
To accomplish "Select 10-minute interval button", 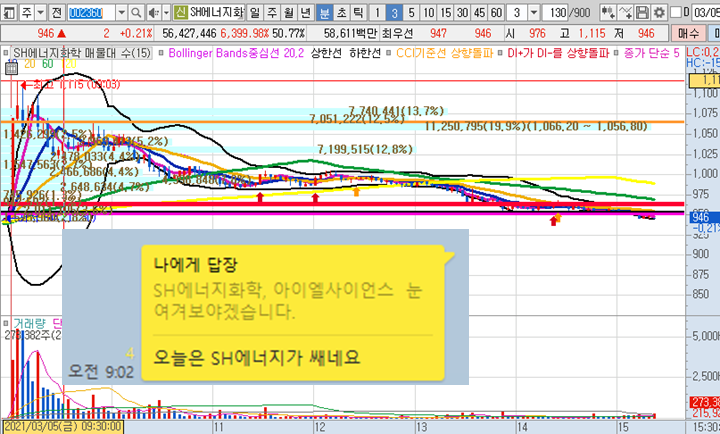I will point(428,12).
